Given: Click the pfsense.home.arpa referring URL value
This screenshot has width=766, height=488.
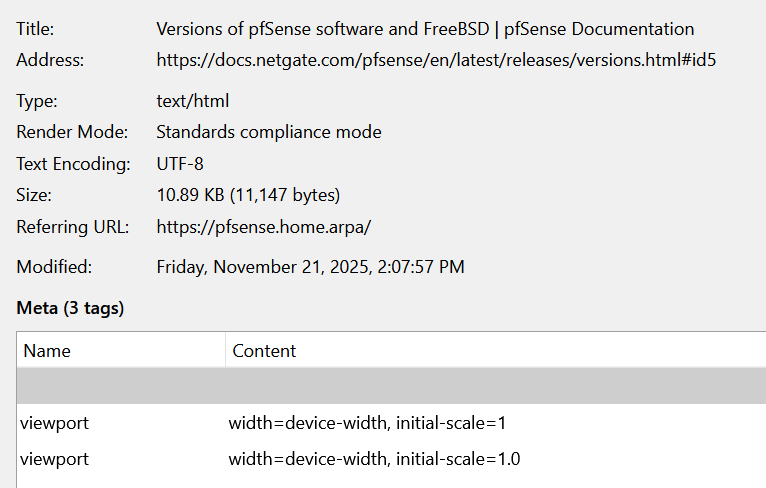Looking at the screenshot, I should coord(264,227).
